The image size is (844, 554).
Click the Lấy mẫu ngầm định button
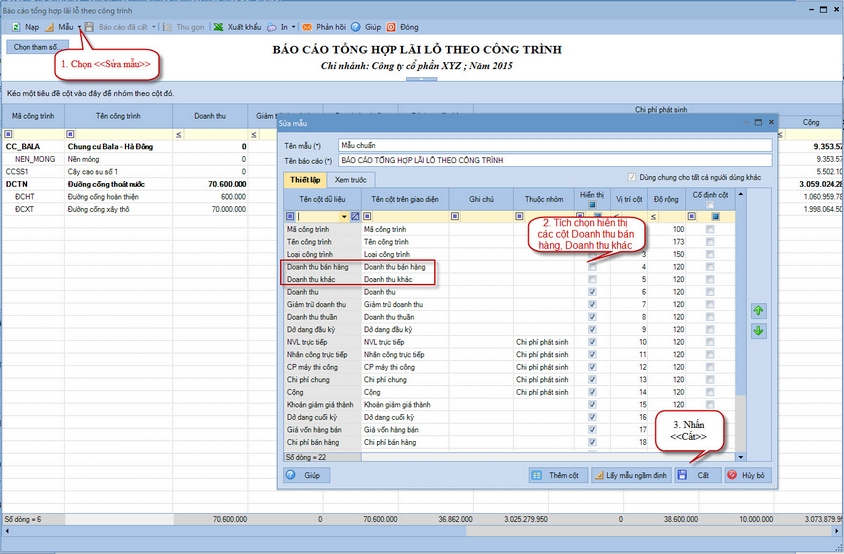point(631,475)
